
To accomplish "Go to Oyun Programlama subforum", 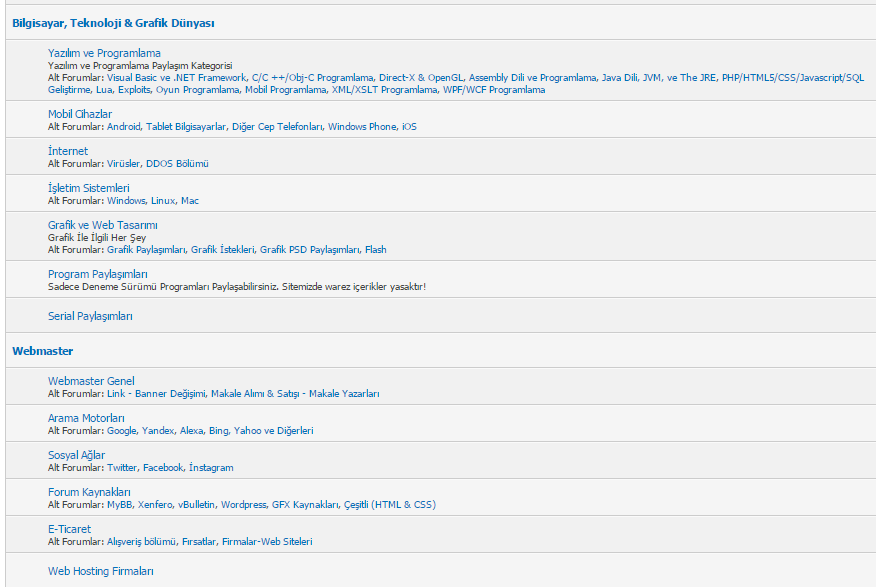I will pyautogui.click(x=197, y=90).
